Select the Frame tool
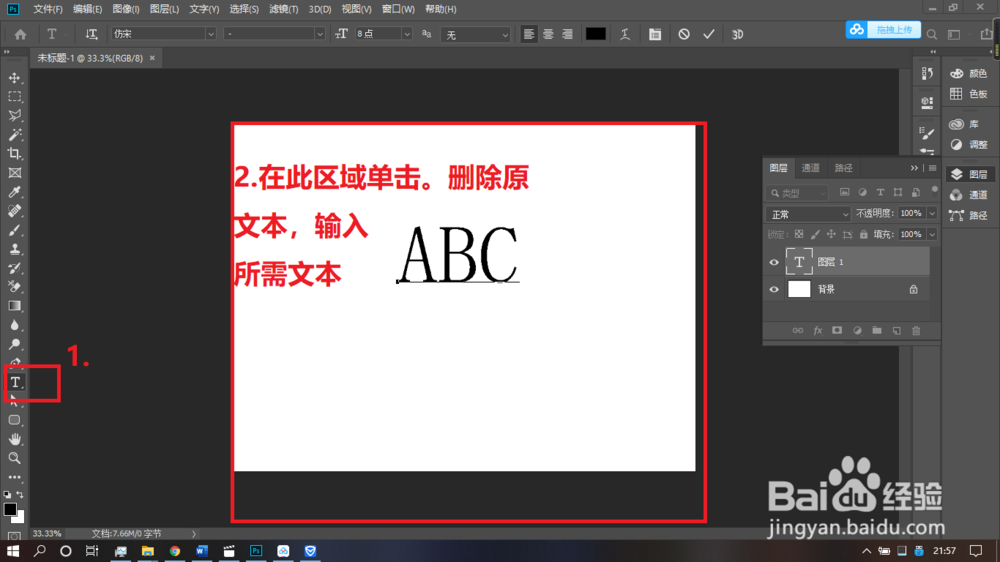Screen dimensions: 1000x562 [14, 173]
